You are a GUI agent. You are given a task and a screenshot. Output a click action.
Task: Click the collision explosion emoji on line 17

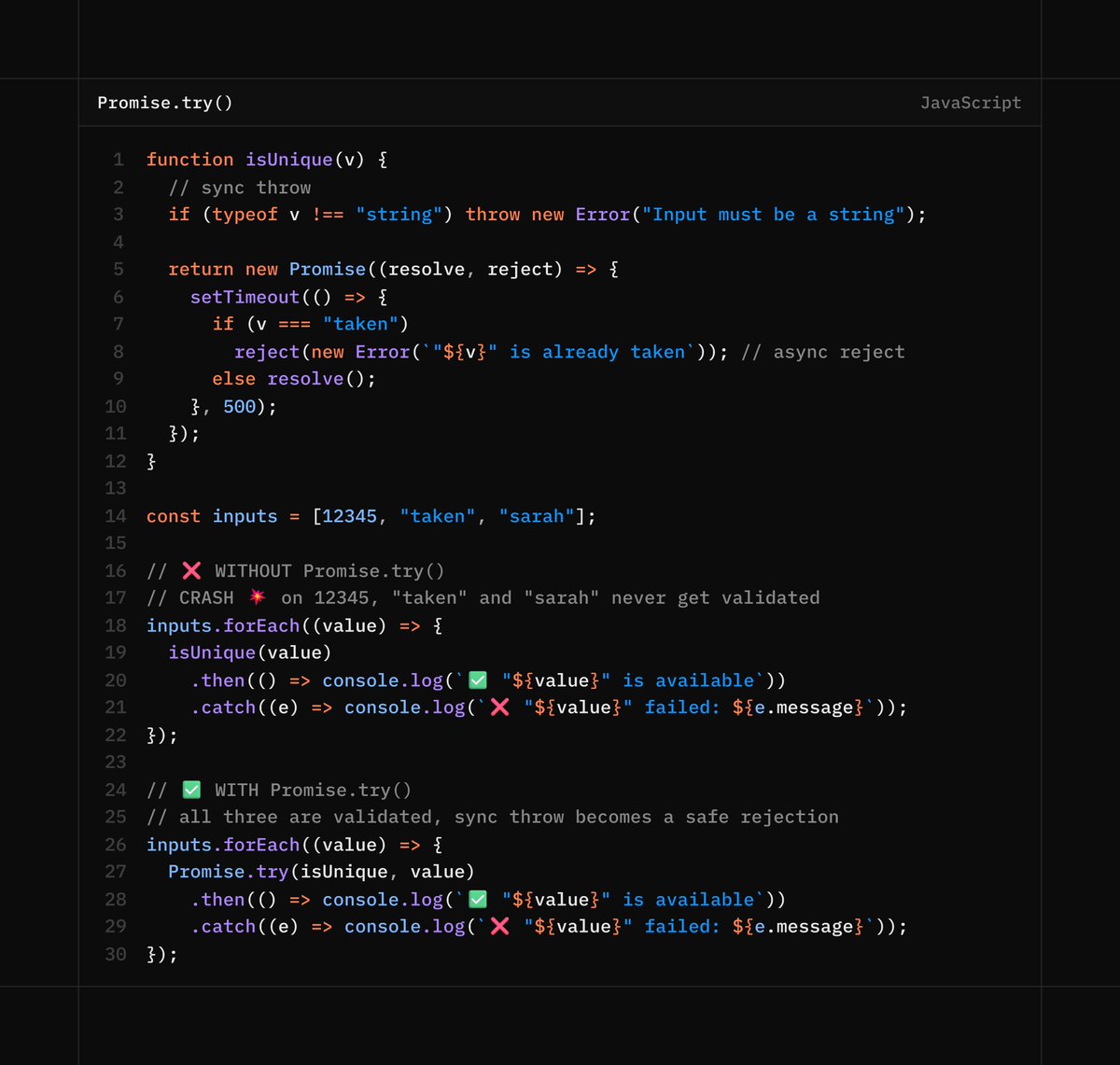click(x=258, y=598)
